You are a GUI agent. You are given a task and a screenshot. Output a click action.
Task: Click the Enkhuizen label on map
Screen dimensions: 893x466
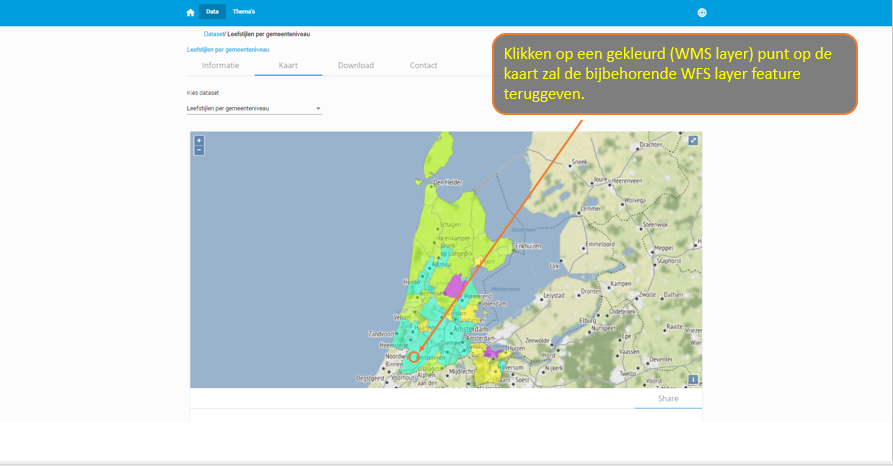(x=529, y=246)
